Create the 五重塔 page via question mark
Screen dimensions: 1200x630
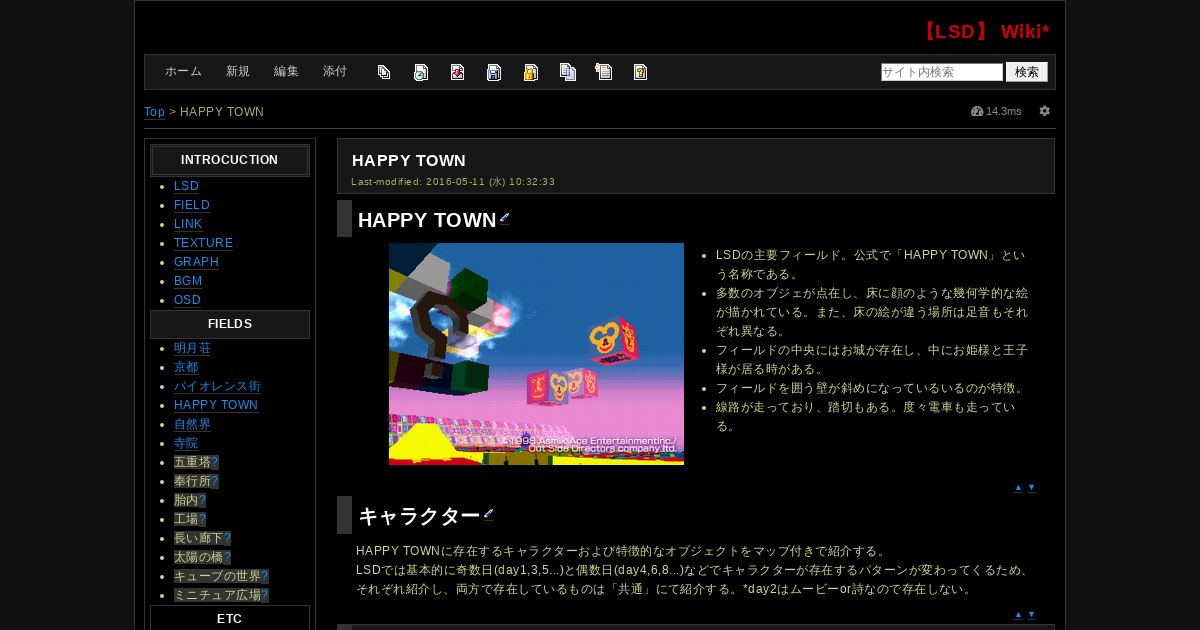pyautogui.click(x=215, y=462)
